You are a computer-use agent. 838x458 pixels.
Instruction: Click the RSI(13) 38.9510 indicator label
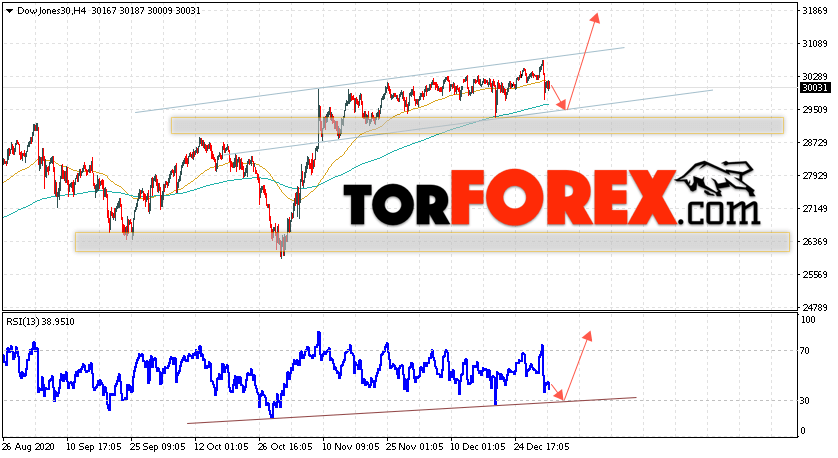click(x=40, y=322)
